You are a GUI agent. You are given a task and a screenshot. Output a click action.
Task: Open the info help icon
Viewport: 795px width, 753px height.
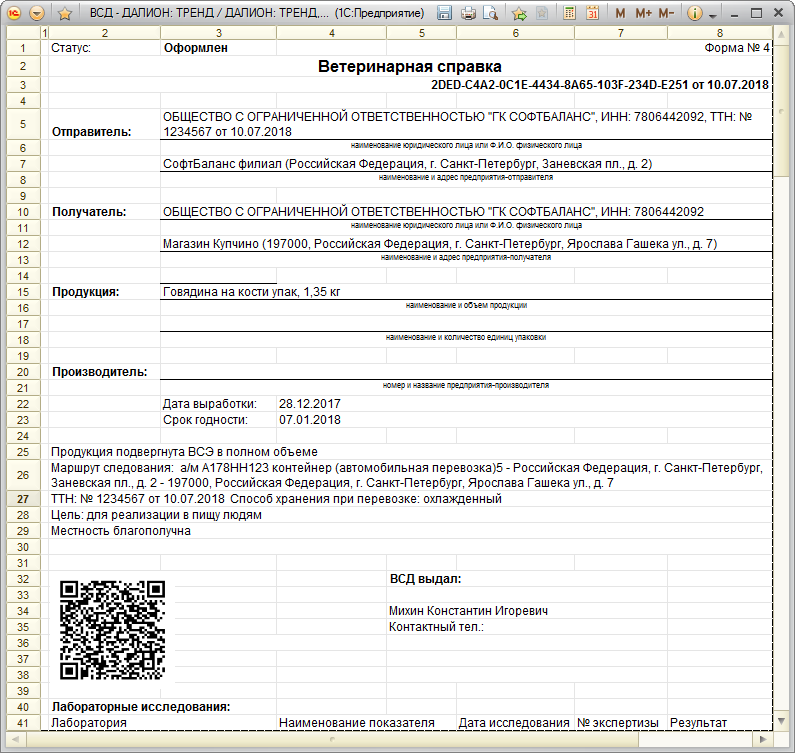(x=694, y=13)
